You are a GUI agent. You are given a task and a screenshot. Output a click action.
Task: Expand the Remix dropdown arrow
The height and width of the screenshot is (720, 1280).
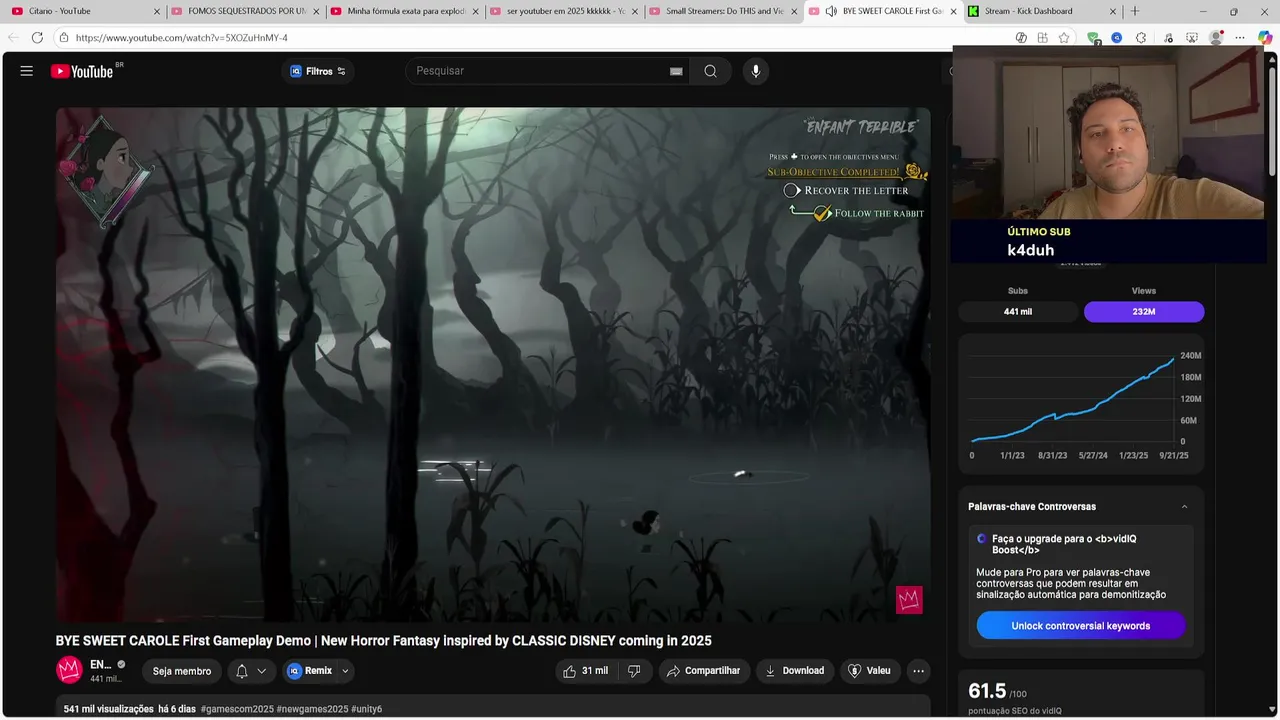(345, 671)
